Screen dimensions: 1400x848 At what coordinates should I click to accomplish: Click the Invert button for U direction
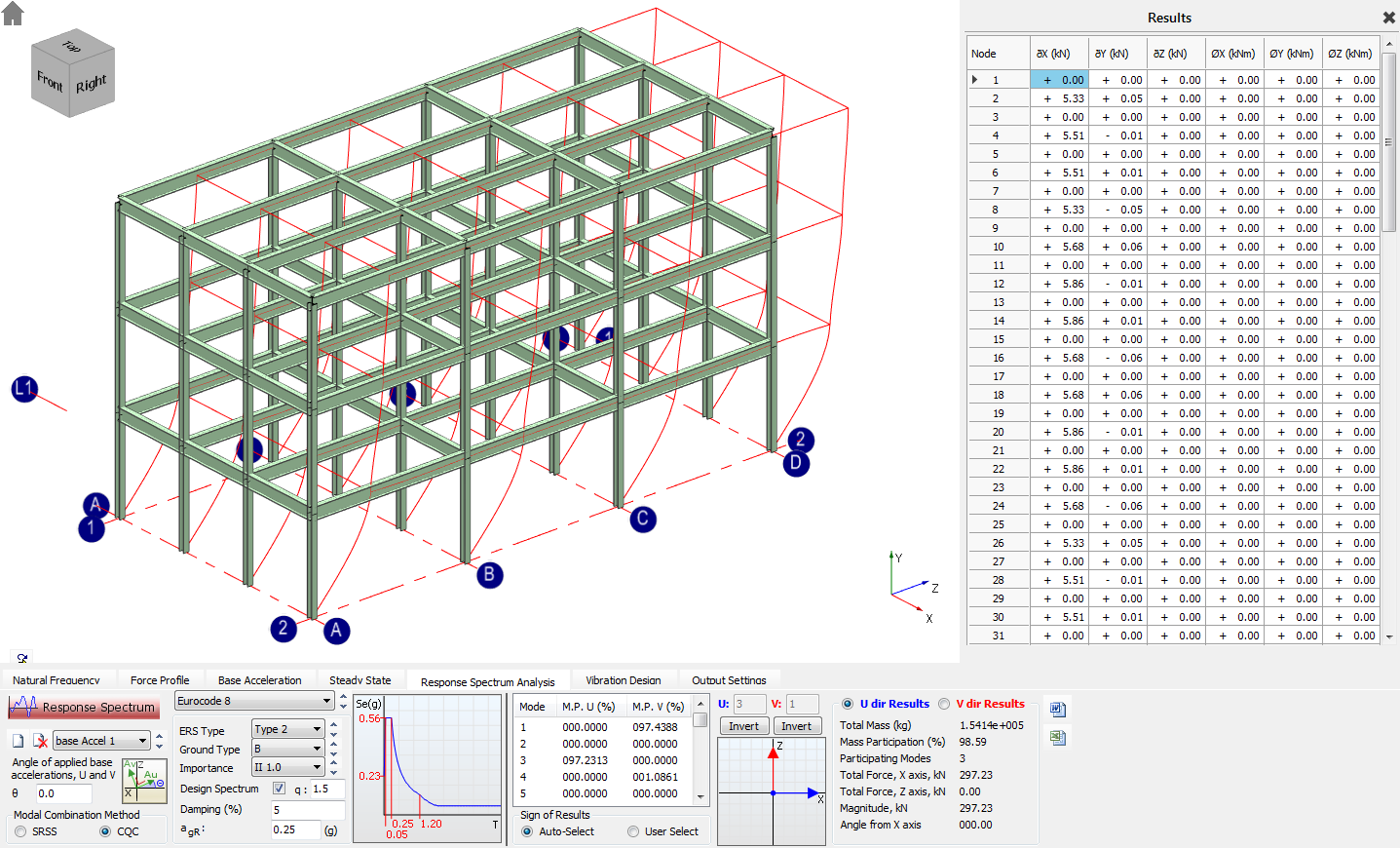coord(743,725)
